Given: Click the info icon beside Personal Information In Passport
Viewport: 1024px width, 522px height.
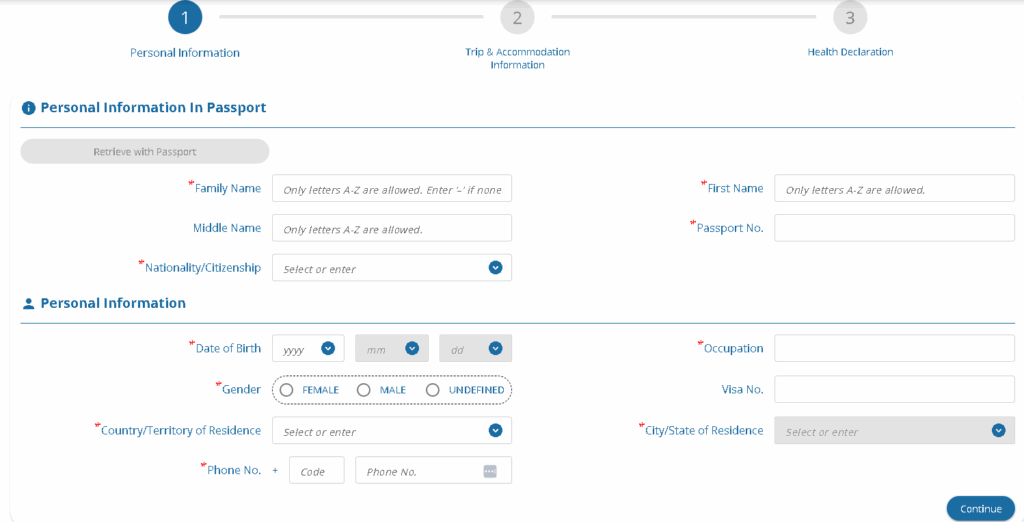Looking at the screenshot, I should 28,108.
